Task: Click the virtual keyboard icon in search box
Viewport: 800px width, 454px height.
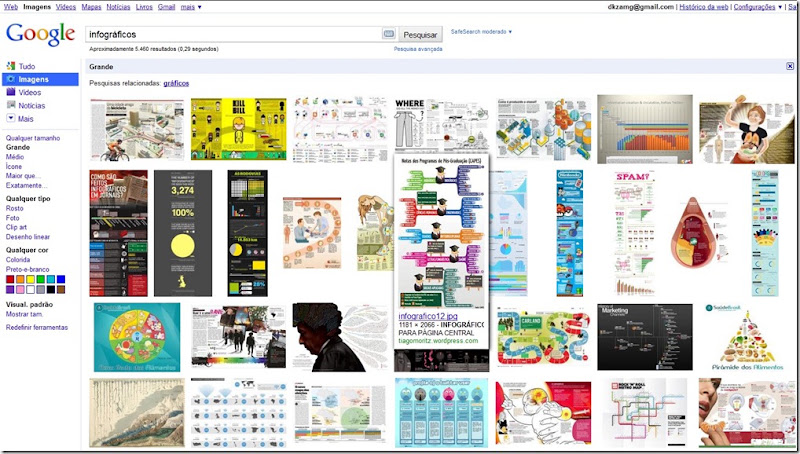Action: 389,34
